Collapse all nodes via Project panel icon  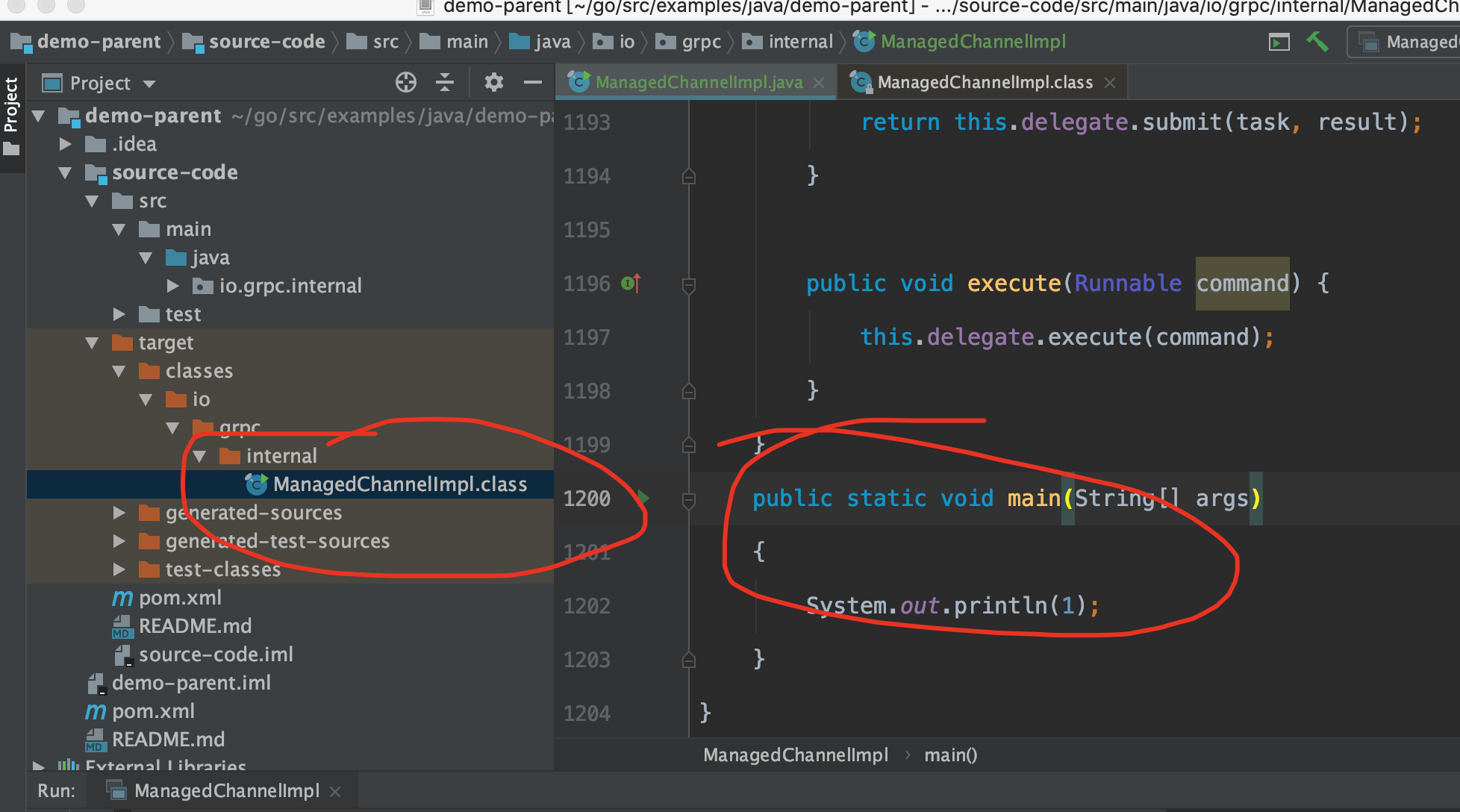(445, 83)
